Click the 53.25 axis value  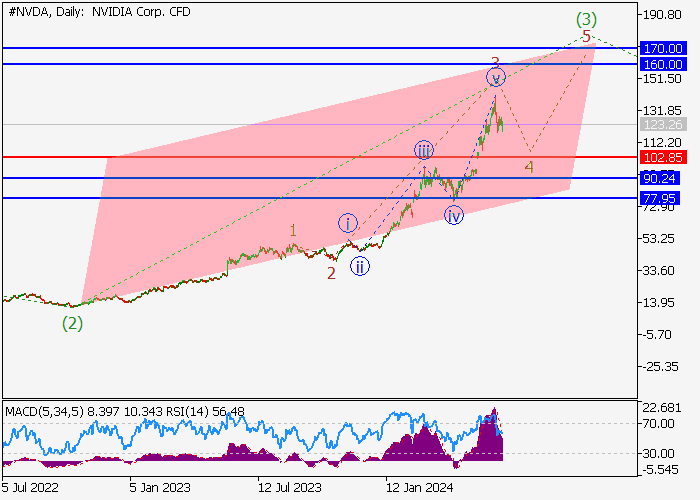click(658, 239)
